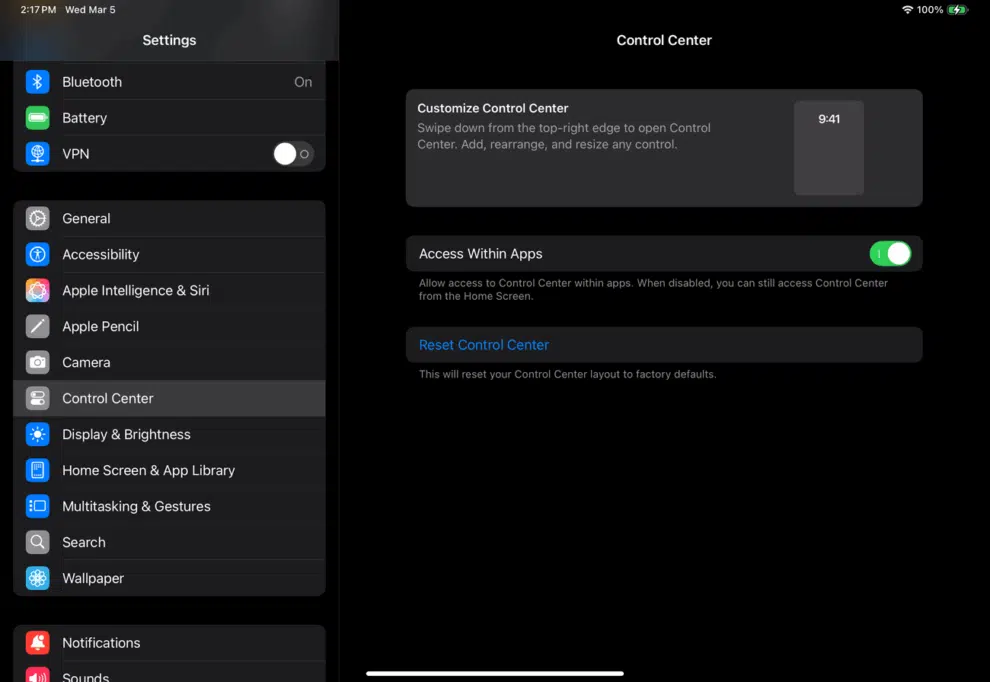Tap the Camera icon
Viewport: 990px width, 682px height.
pos(37,362)
